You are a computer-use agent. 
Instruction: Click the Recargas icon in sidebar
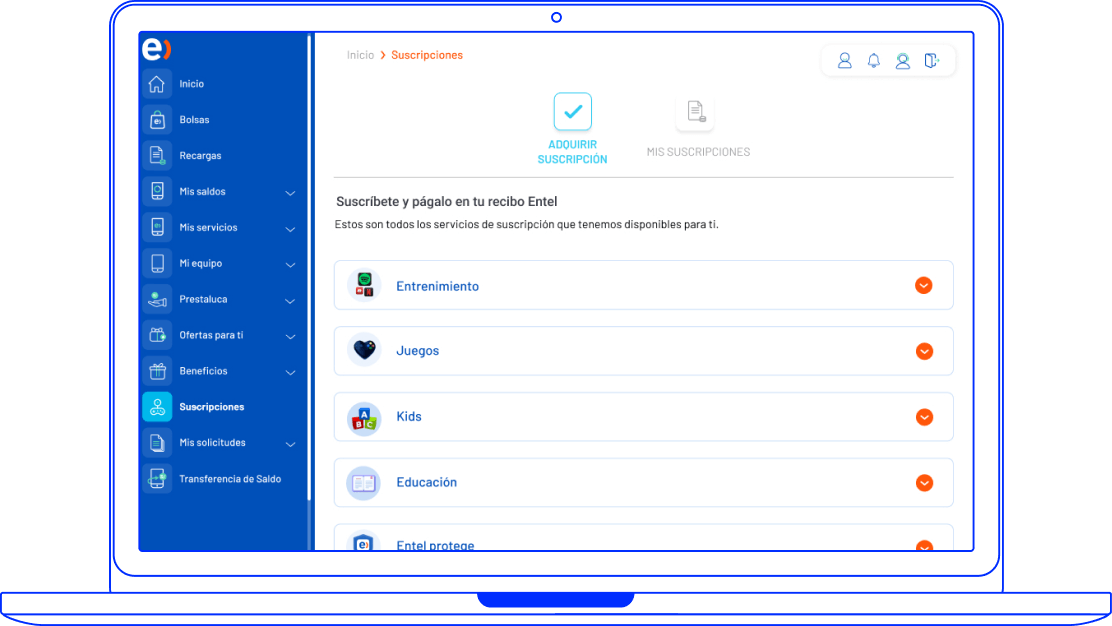pos(157,156)
